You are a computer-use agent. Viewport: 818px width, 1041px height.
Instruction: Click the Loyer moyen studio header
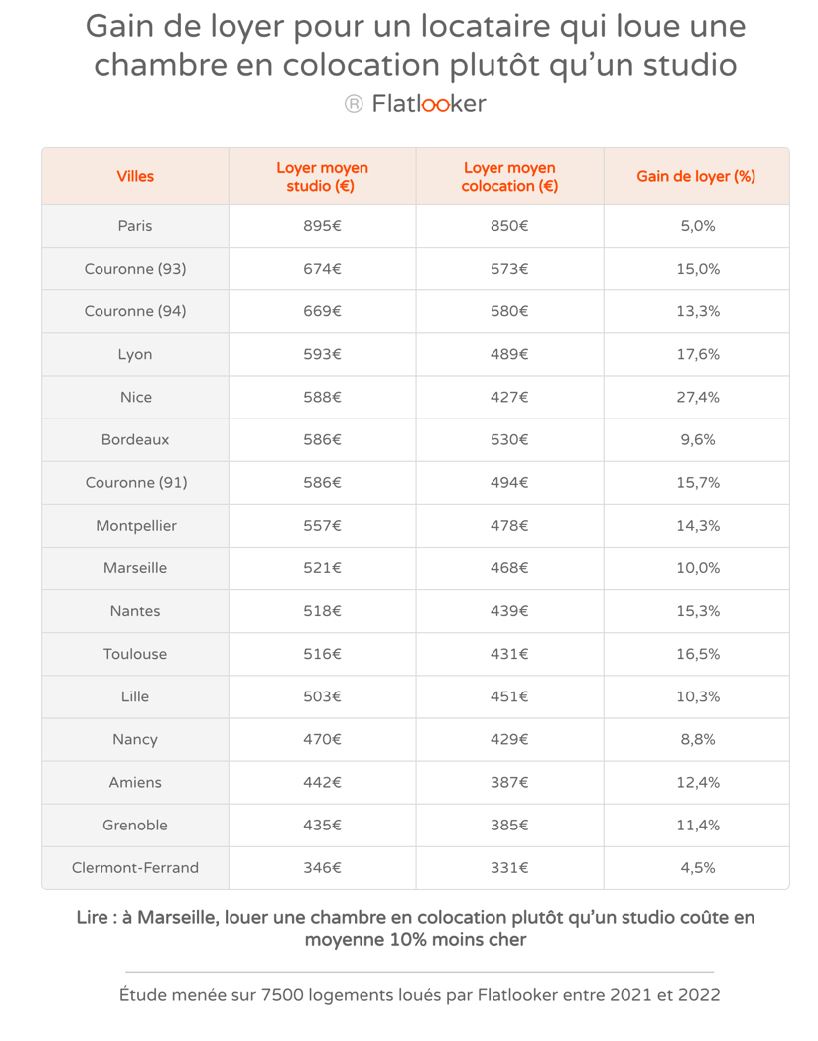[x=322, y=177]
